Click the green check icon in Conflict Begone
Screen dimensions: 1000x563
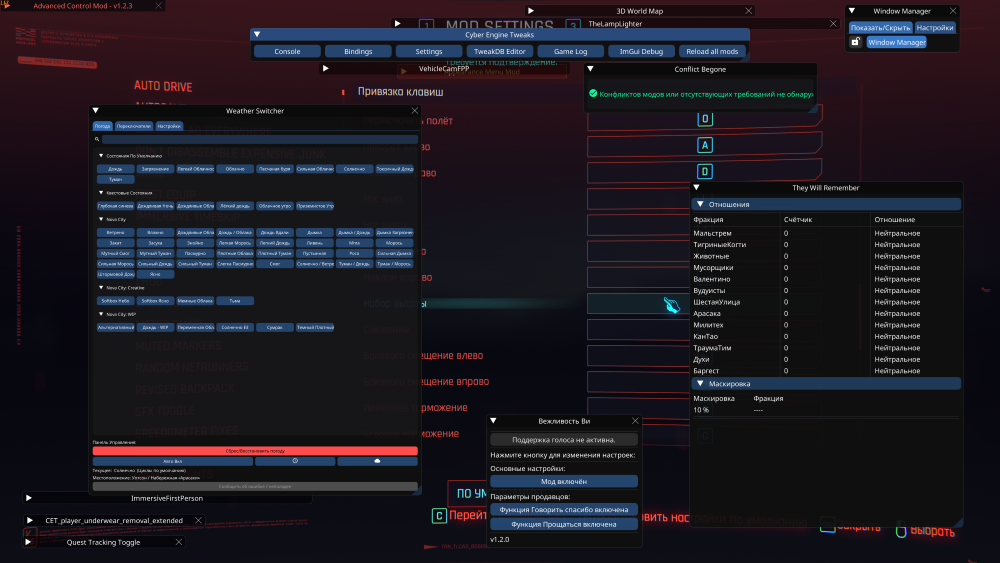pos(593,94)
